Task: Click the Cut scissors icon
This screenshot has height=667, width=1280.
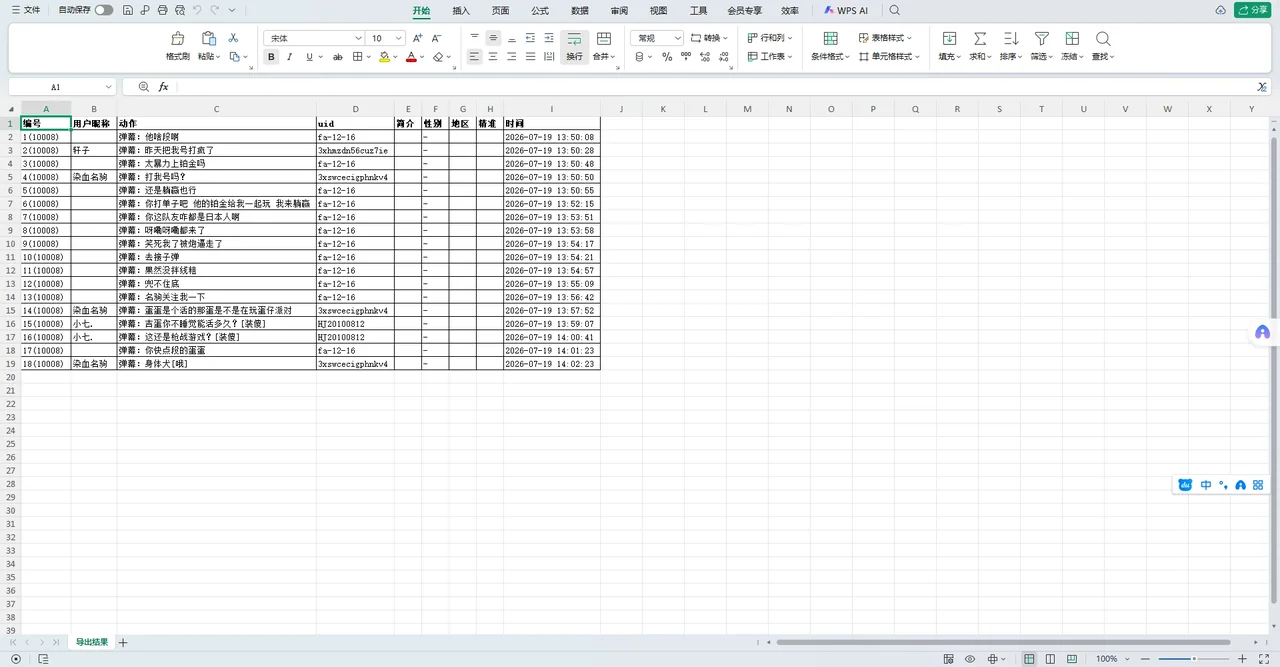Action: tap(233, 38)
